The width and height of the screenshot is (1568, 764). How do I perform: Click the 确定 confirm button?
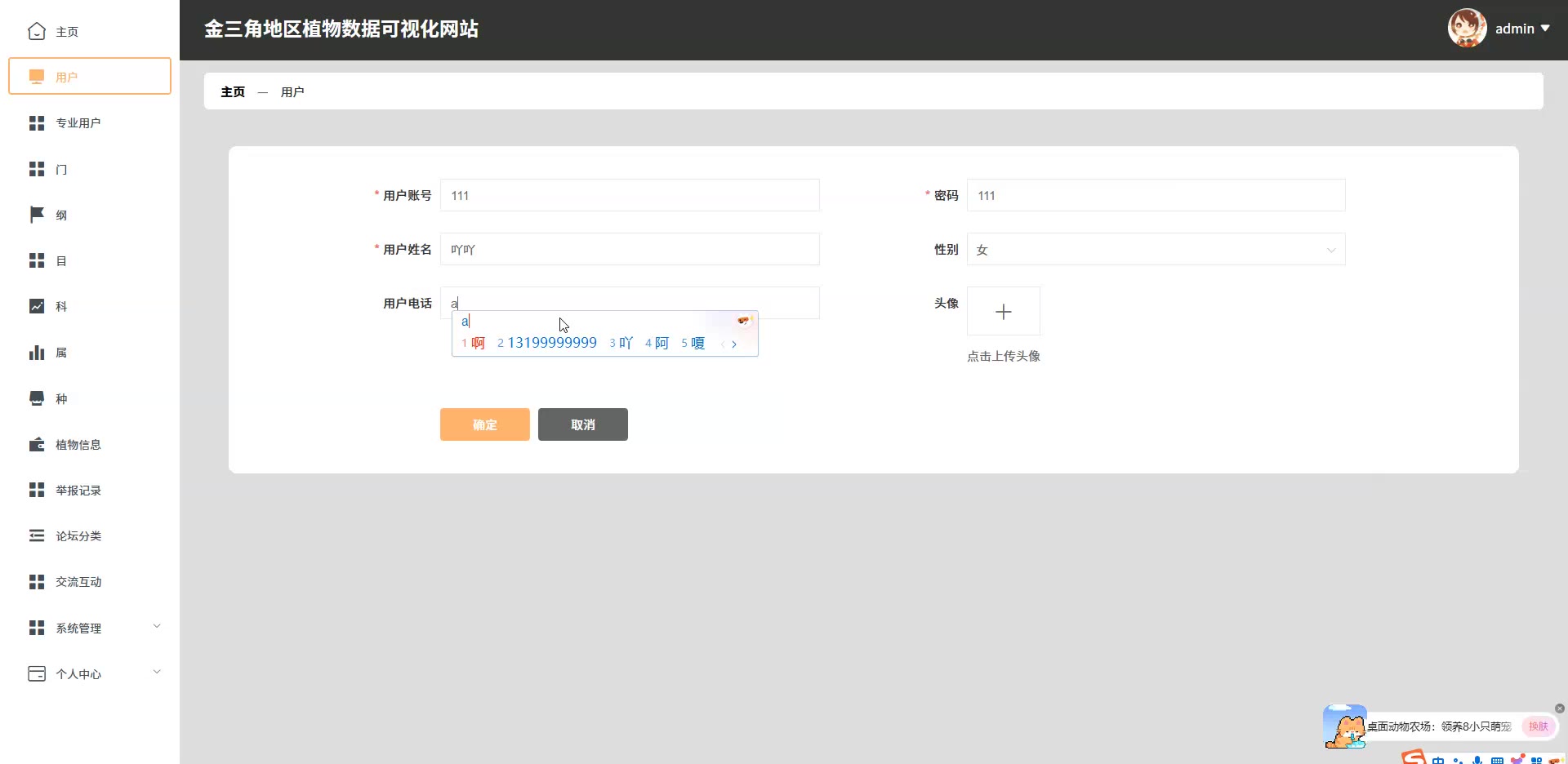[x=485, y=424]
